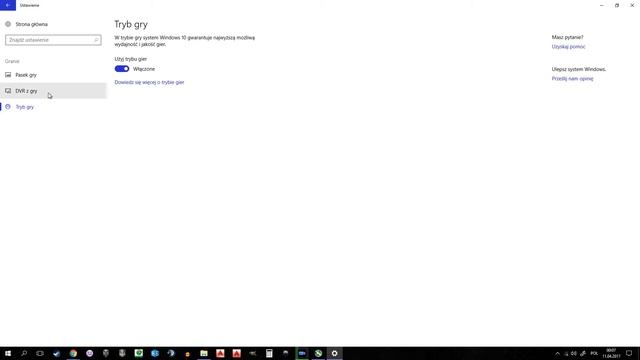Open the network icon in the tray
This screenshot has height=360, width=640.
(x=566, y=353)
